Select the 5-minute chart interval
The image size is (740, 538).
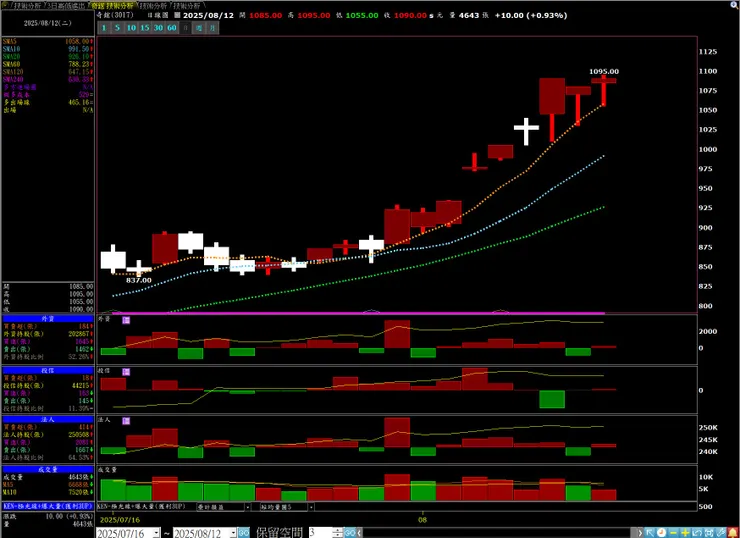click(x=117, y=28)
